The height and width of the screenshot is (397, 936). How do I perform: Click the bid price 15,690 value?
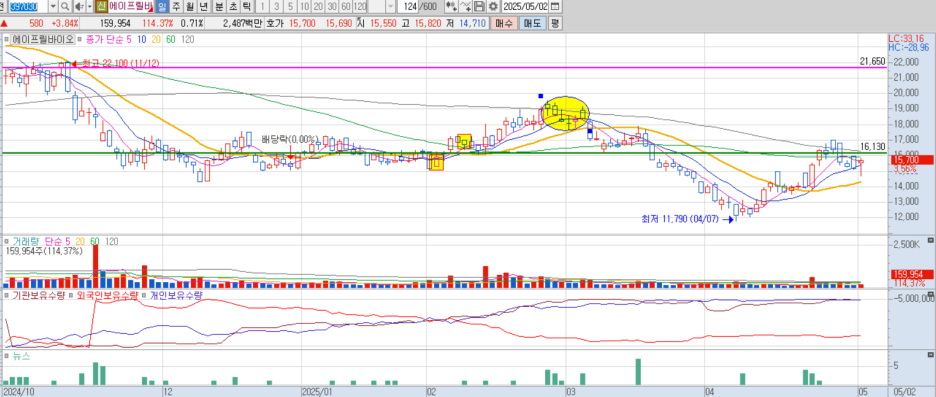pyautogui.click(x=338, y=23)
